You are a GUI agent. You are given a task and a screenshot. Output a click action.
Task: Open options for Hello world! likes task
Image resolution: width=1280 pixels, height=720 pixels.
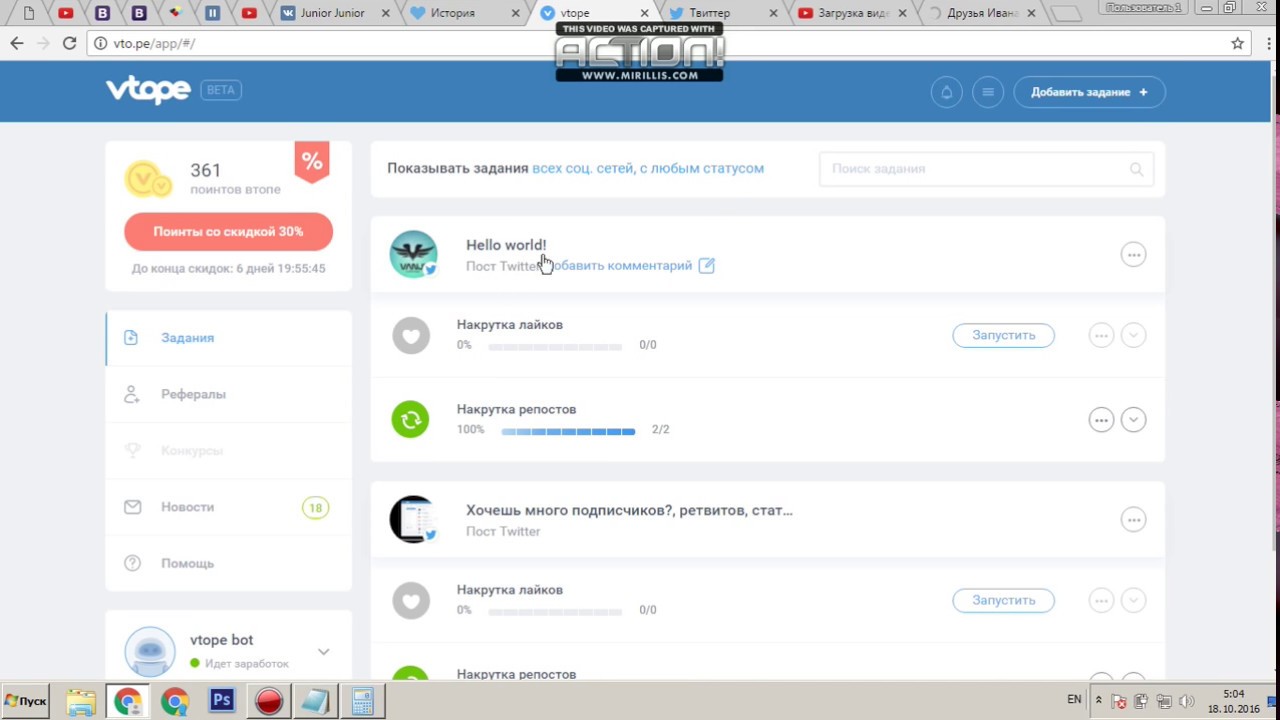1101,335
